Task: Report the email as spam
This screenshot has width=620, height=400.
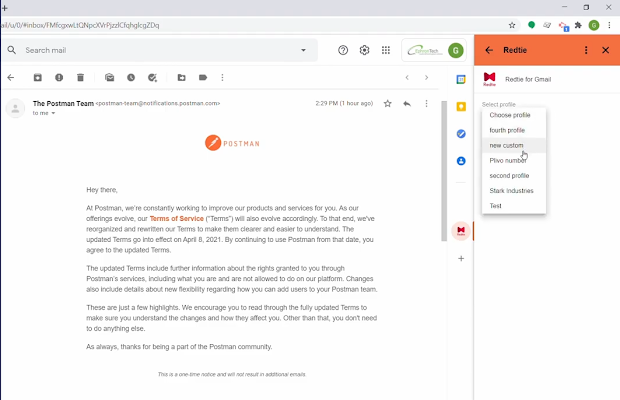Action: (x=59, y=77)
